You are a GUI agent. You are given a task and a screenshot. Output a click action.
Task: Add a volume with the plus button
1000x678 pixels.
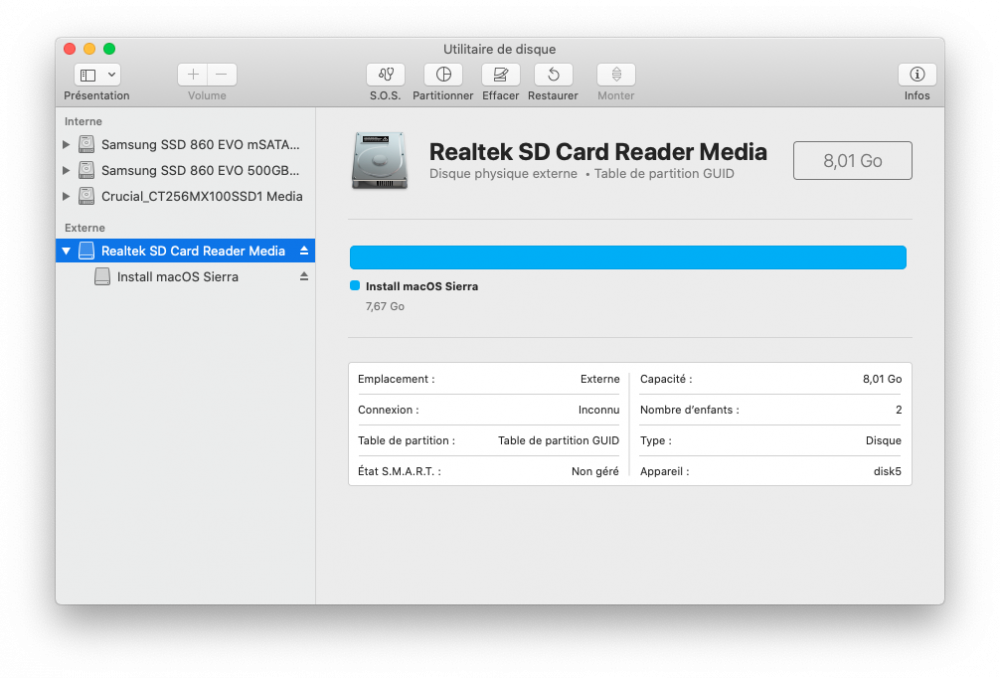click(193, 75)
